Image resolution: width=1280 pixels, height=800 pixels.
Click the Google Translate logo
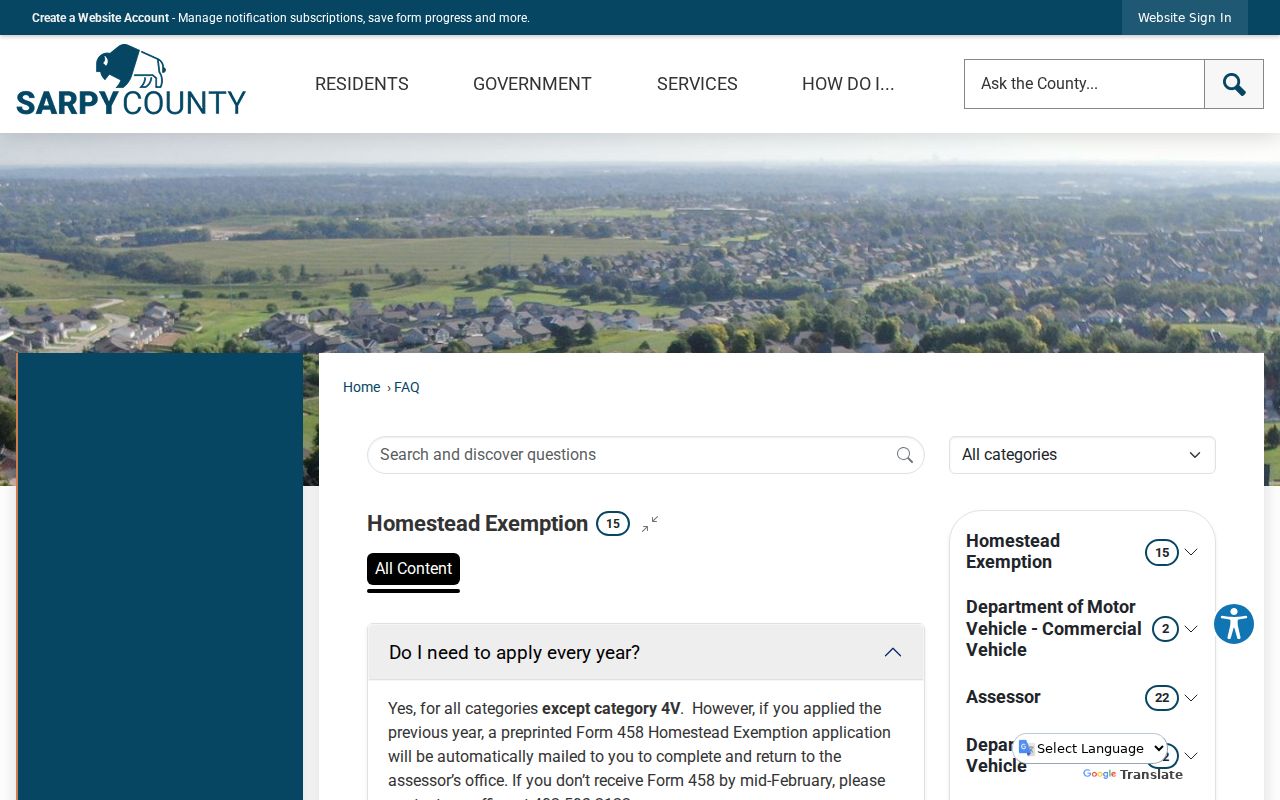pyautogui.click(x=1132, y=774)
